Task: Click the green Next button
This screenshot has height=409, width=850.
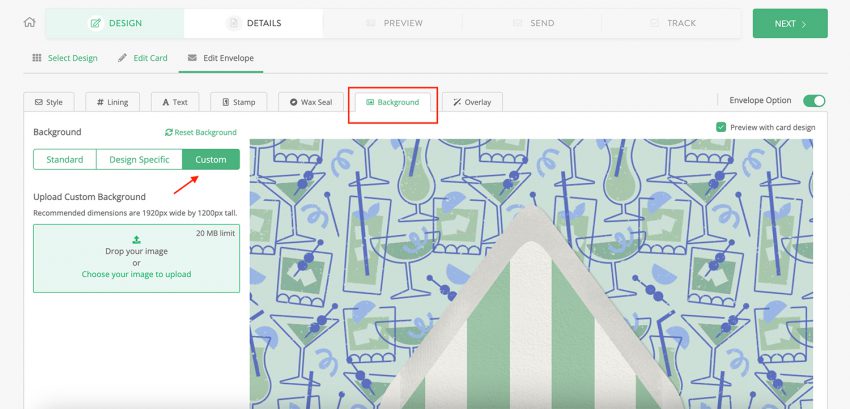Action: (789, 23)
